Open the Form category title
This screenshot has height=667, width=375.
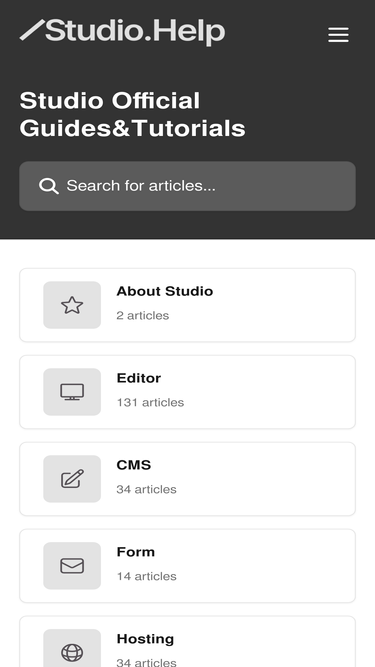(x=136, y=552)
